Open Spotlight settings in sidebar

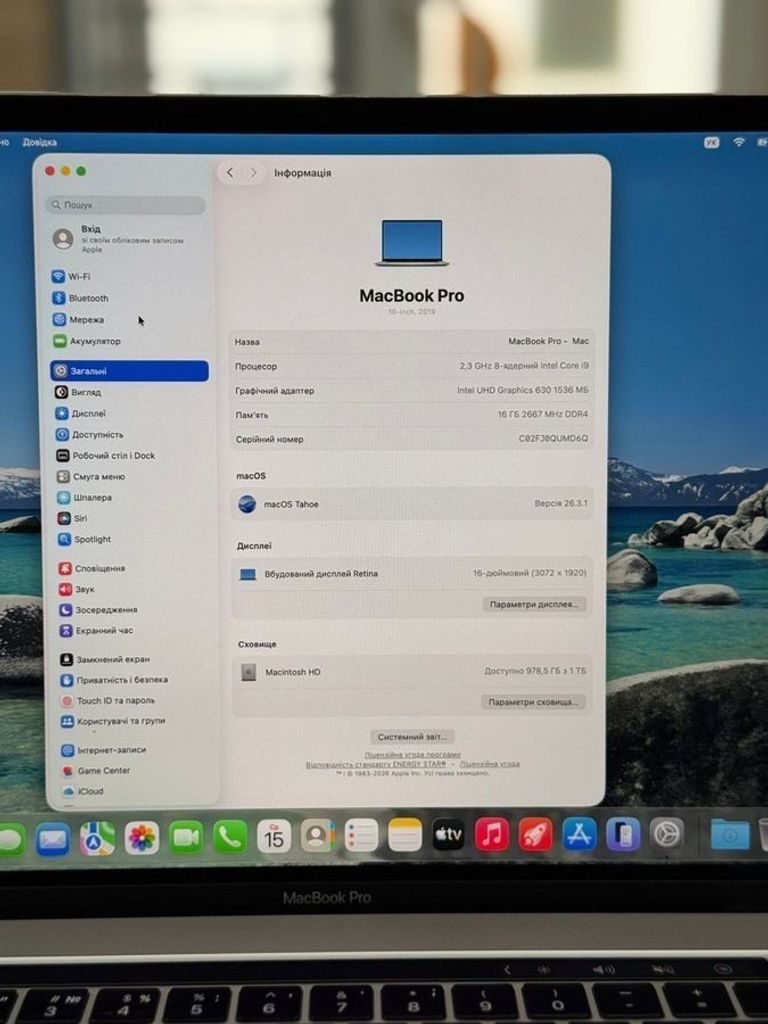84,539
